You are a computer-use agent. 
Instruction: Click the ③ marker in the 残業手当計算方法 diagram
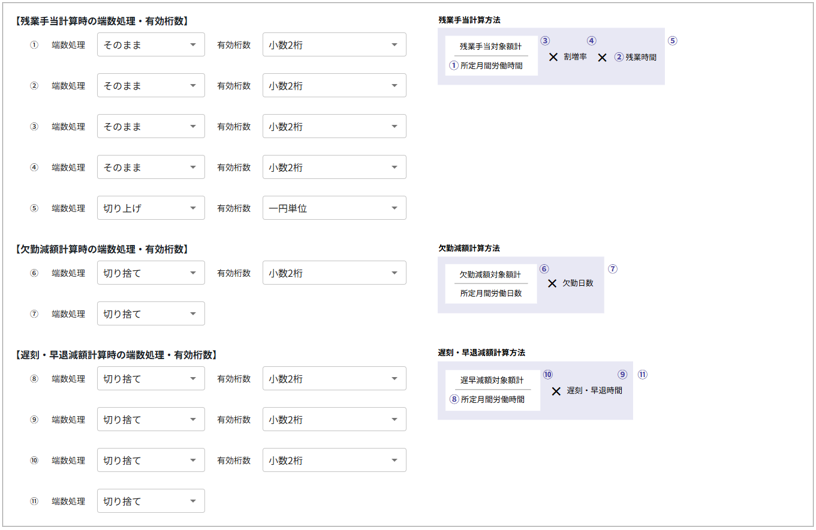(545, 41)
